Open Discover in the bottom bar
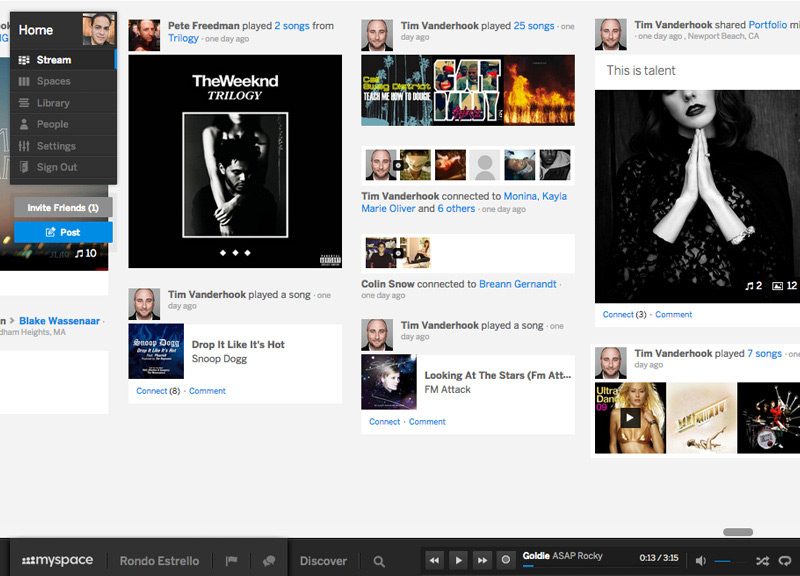This screenshot has height=576, width=800. 323,561
